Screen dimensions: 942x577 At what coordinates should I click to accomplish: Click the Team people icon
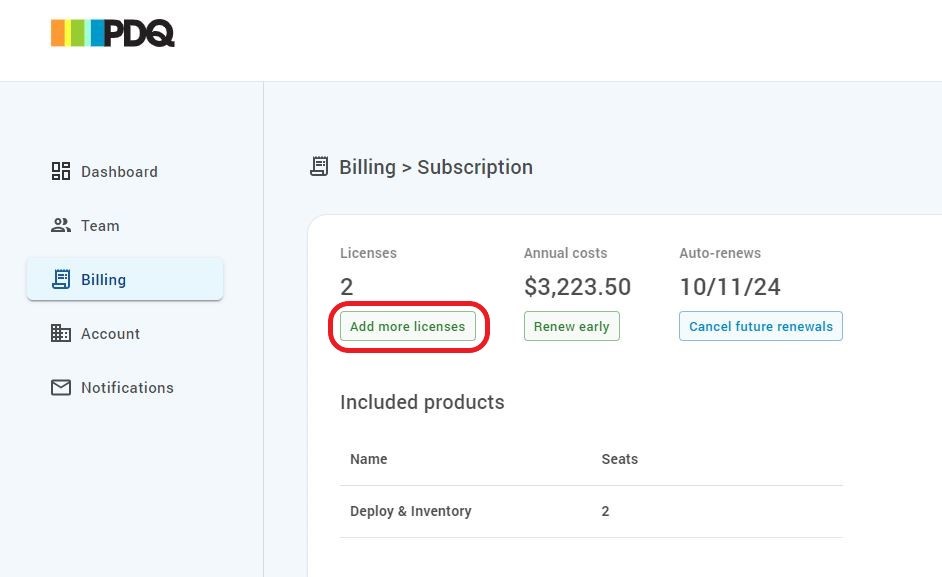pos(61,225)
